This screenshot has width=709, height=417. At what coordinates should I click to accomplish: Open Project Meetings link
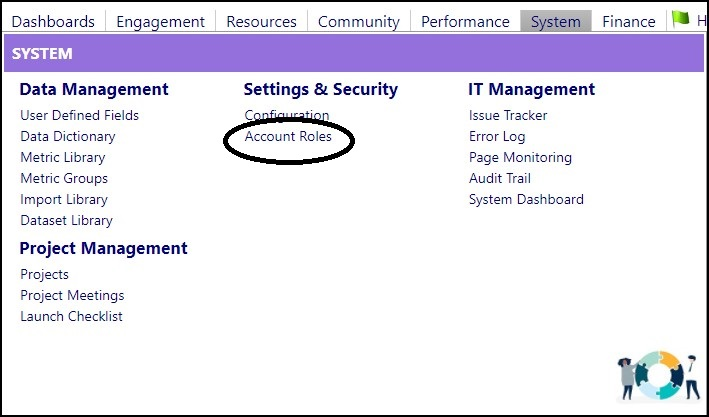[72, 295]
